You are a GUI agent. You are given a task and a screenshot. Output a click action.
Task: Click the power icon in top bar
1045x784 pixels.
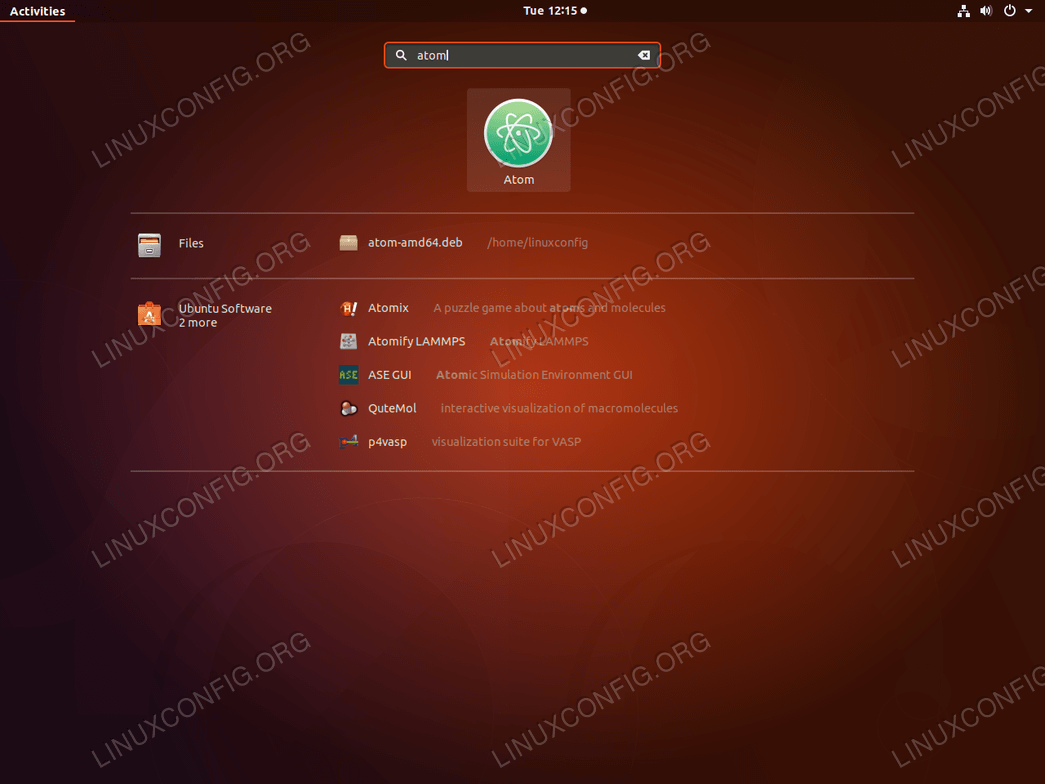[1010, 11]
